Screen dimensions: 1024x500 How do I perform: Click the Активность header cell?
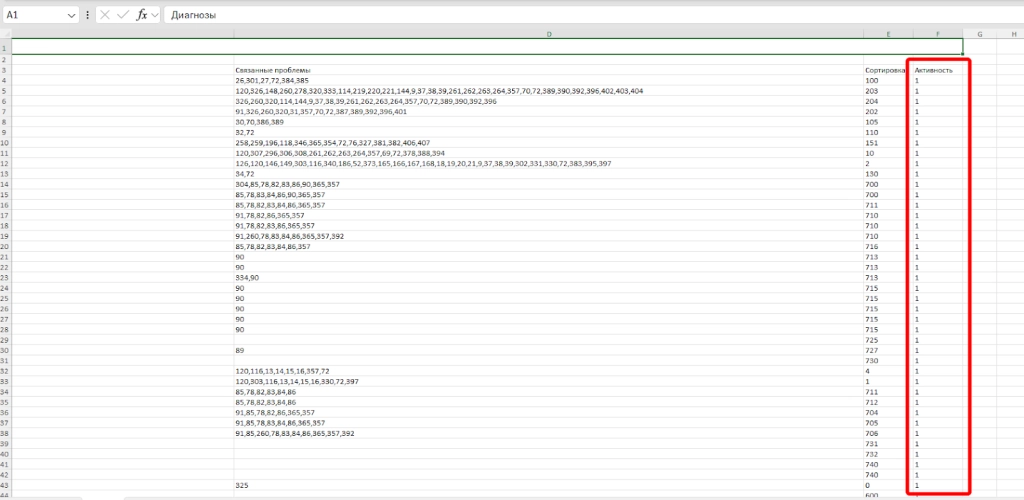tap(939, 70)
